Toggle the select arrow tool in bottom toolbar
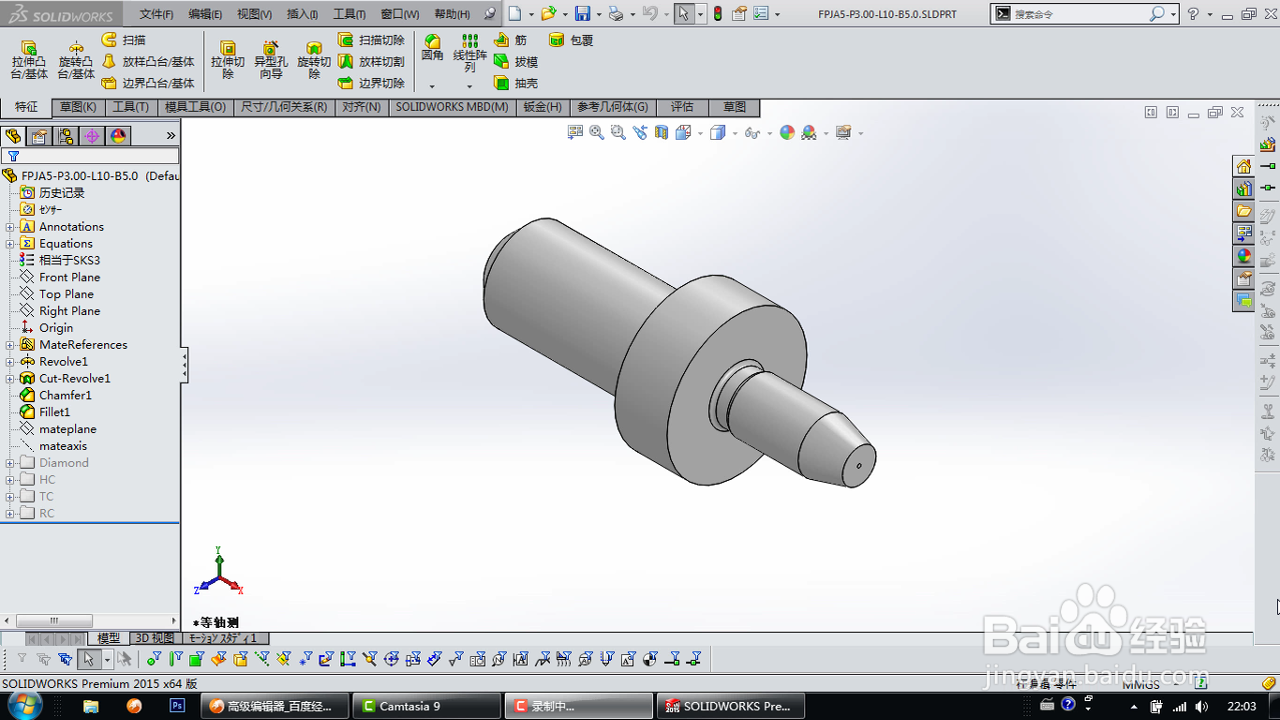 tap(88, 659)
